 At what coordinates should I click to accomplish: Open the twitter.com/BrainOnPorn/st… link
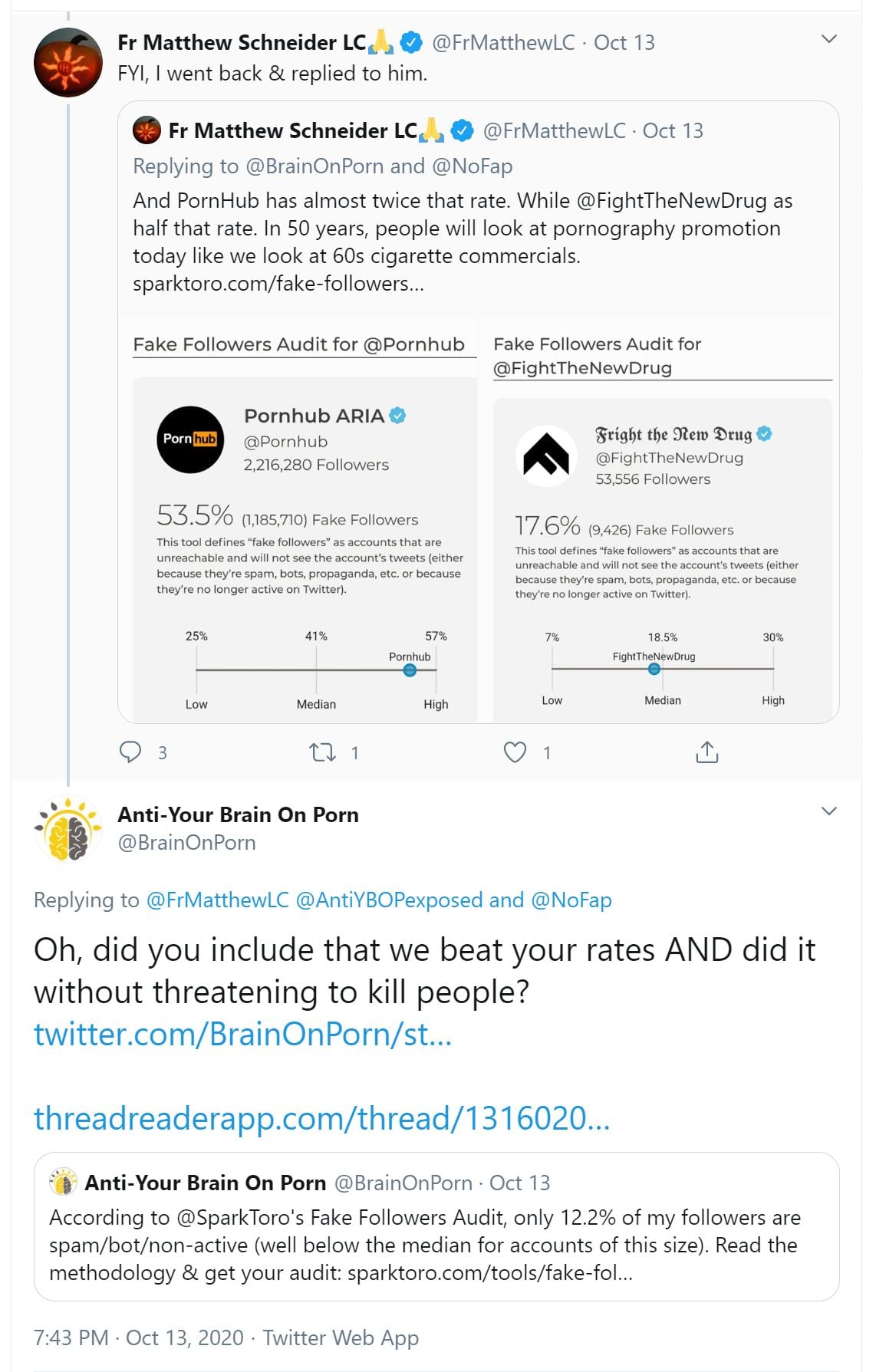(242, 1035)
